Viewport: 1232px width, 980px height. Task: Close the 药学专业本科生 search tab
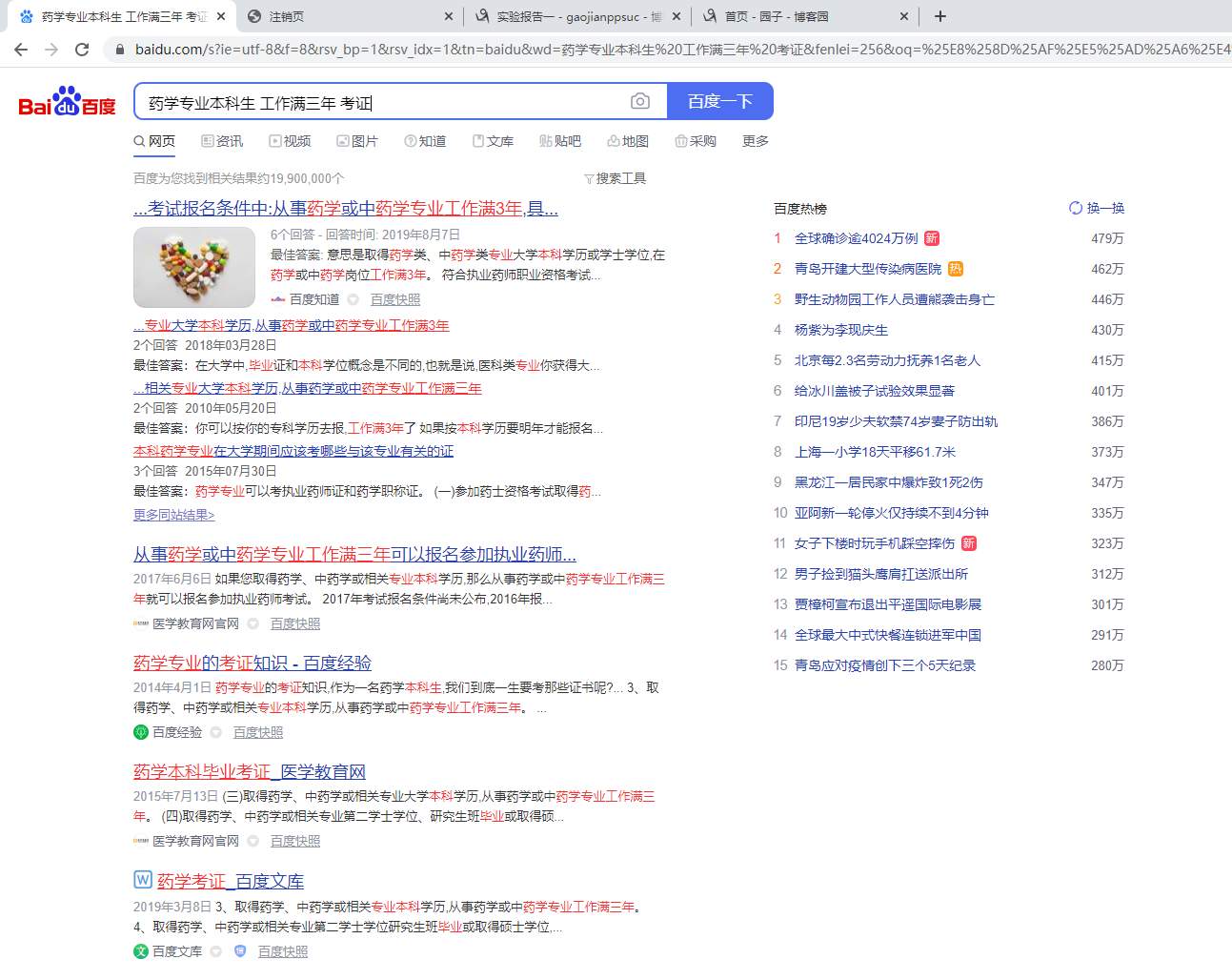tap(221, 16)
